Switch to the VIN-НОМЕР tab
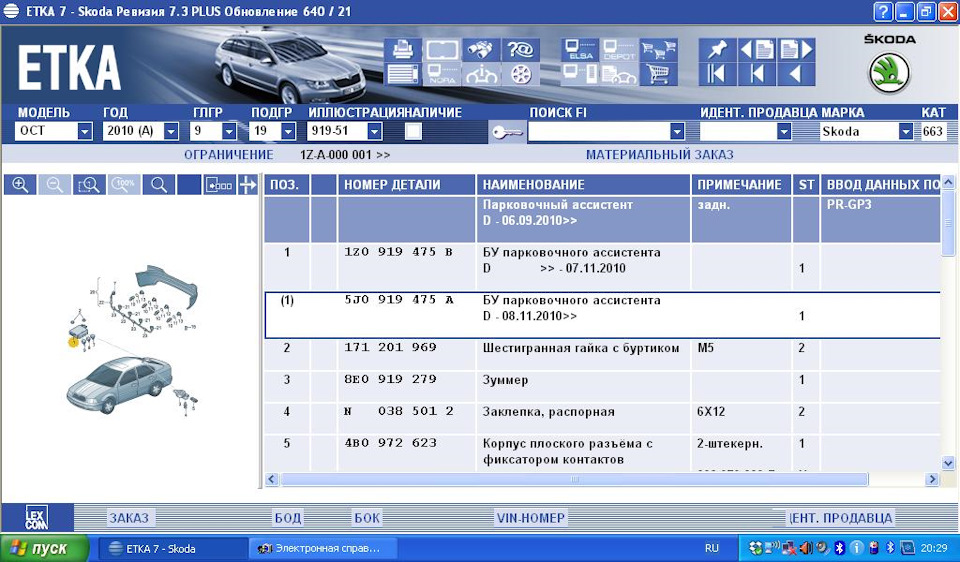960x562 pixels. 531,518
